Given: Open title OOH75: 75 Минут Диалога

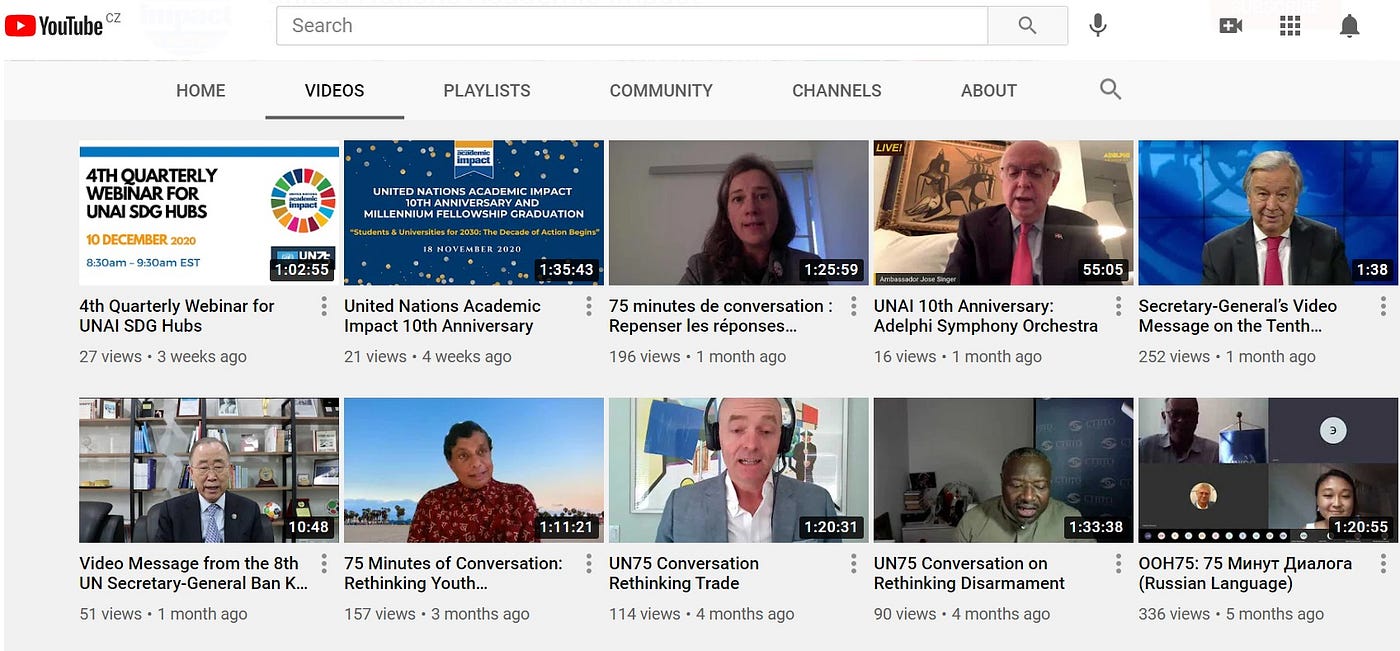Looking at the screenshot, I should [1245, 574].
